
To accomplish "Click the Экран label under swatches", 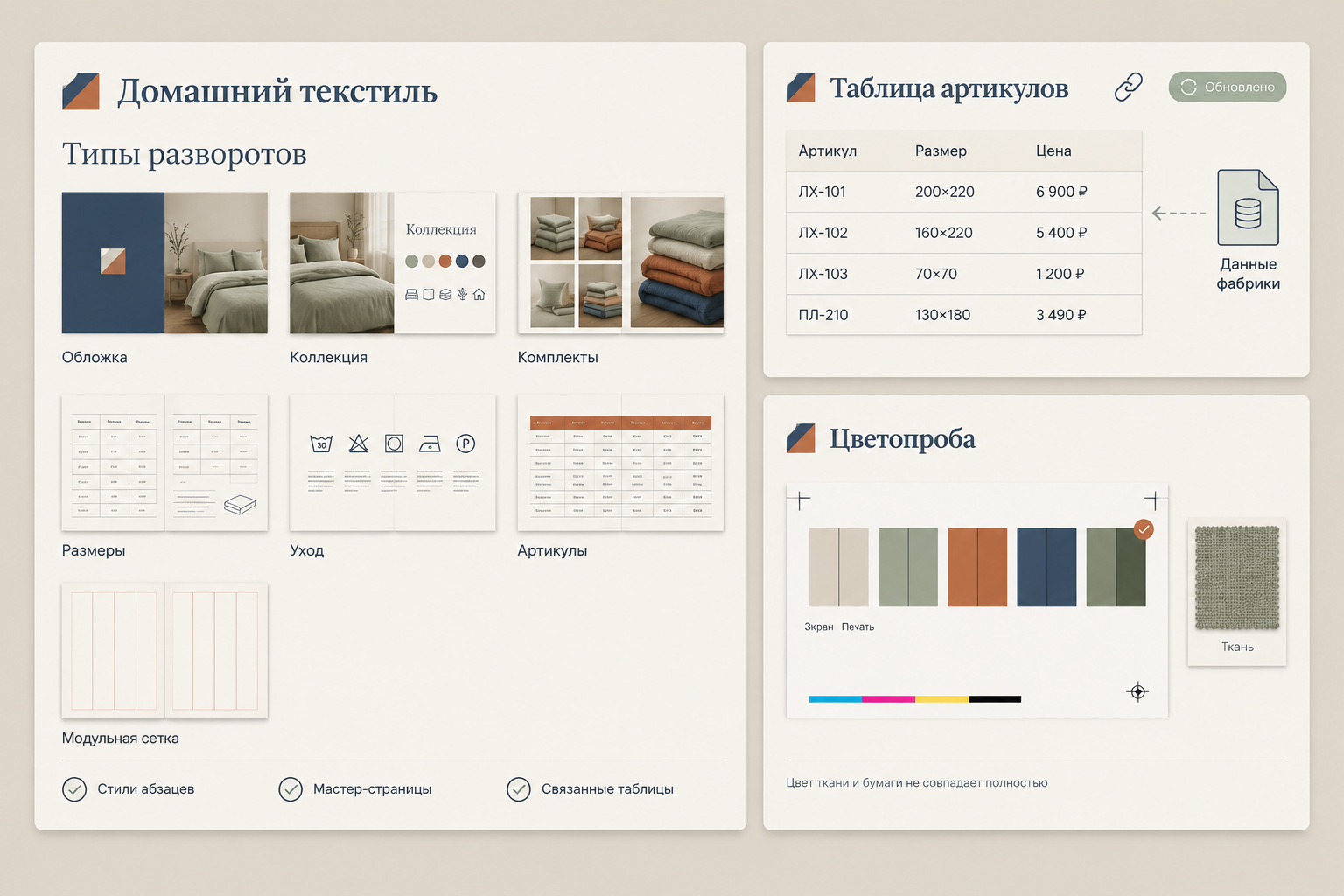I will (x=818, y=626).
